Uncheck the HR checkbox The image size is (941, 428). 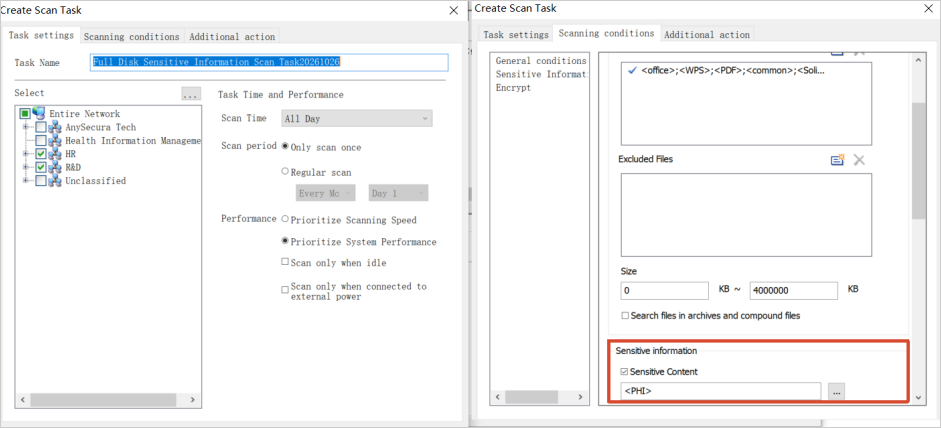click(41, 154)
